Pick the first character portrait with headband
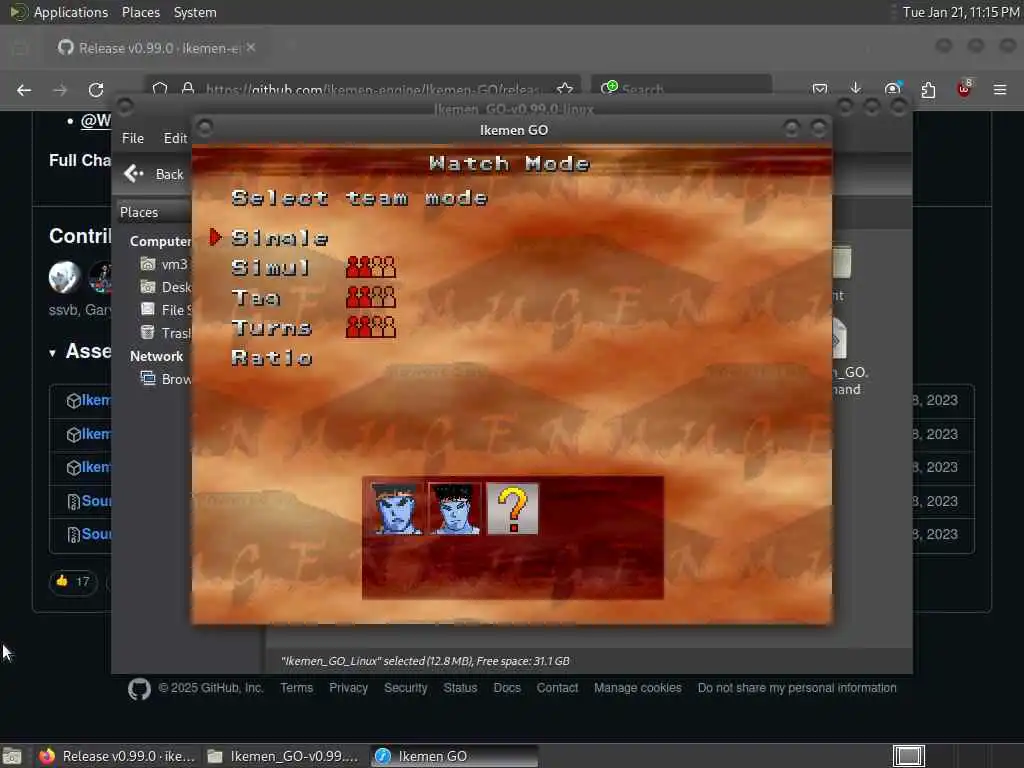 (x=396, y=509)
